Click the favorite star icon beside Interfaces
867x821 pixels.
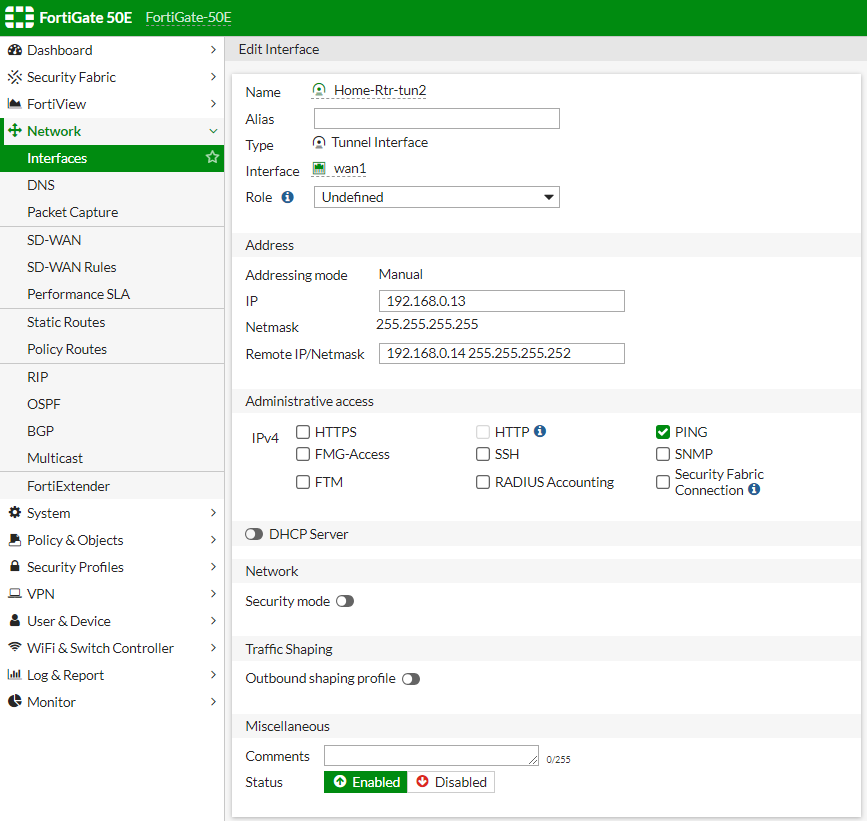coord(212,158)
